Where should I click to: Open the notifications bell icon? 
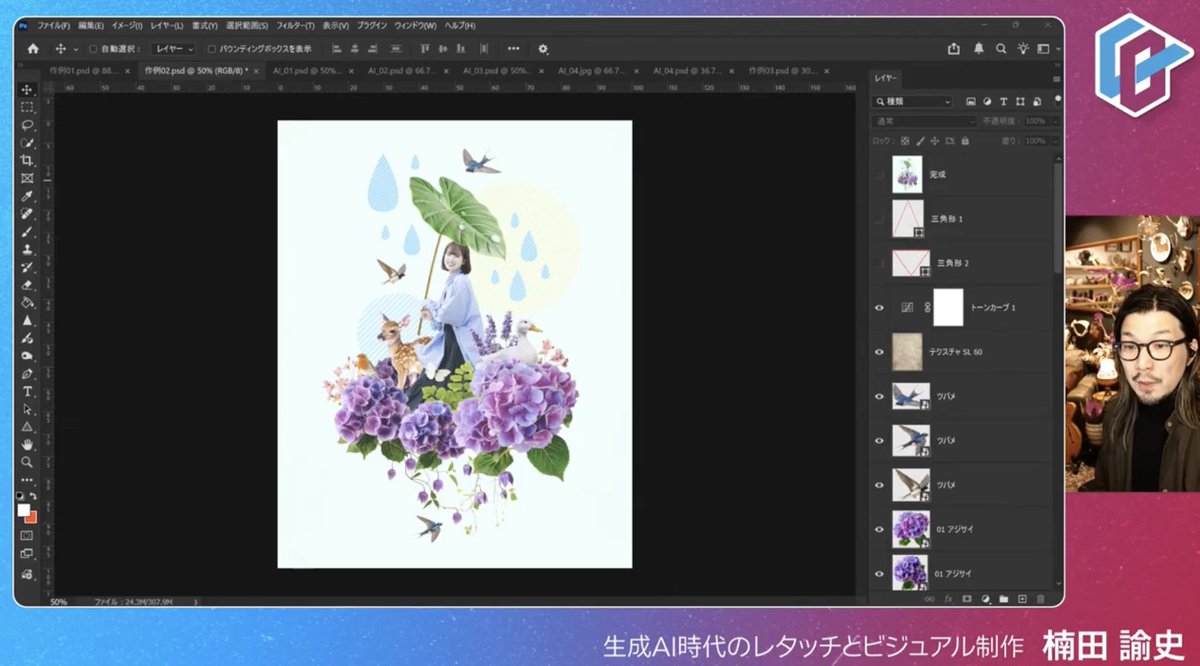(978, 48)
